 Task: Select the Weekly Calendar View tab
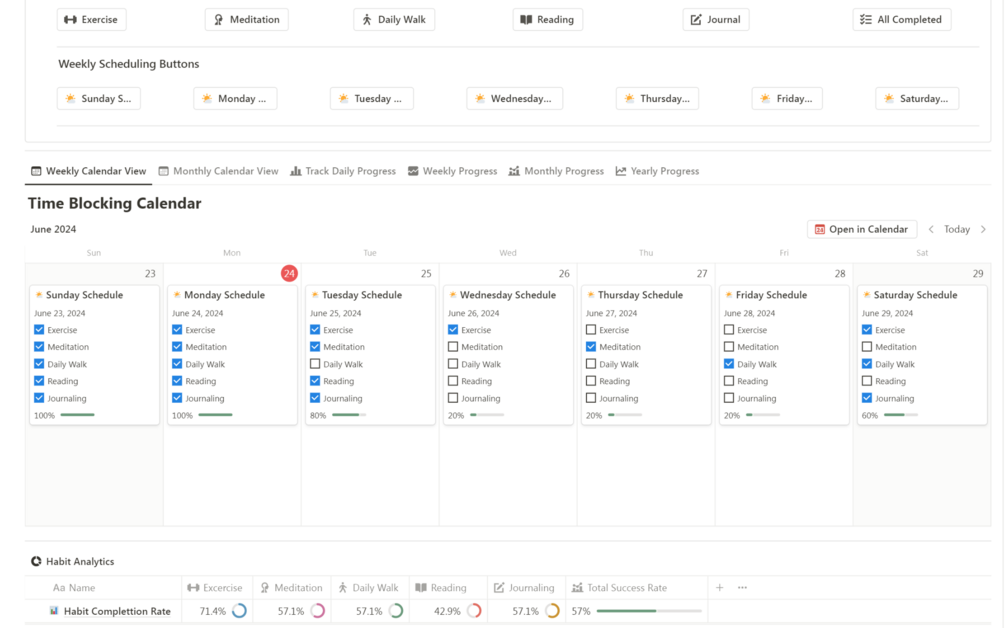[88, 171]
